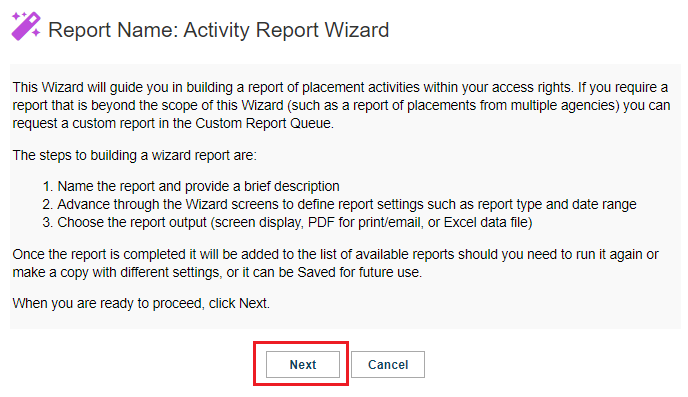Cancel the Activity Report Wizard
The image size is (688, 397).
coord(388,364)
